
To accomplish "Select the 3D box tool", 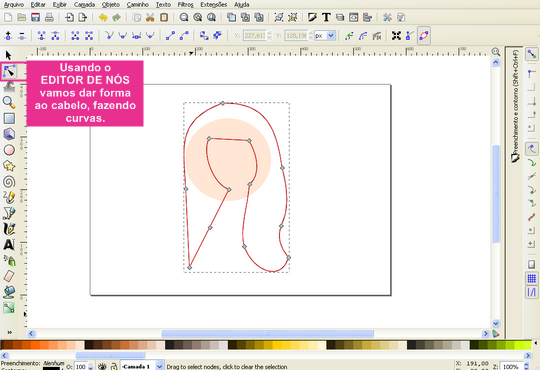I will point(9,134).
